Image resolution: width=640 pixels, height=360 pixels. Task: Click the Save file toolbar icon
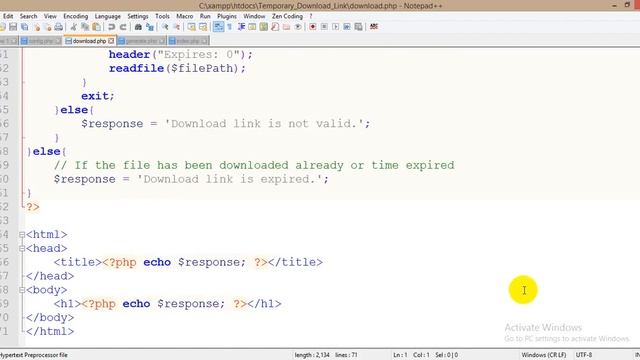click(13, 27)
